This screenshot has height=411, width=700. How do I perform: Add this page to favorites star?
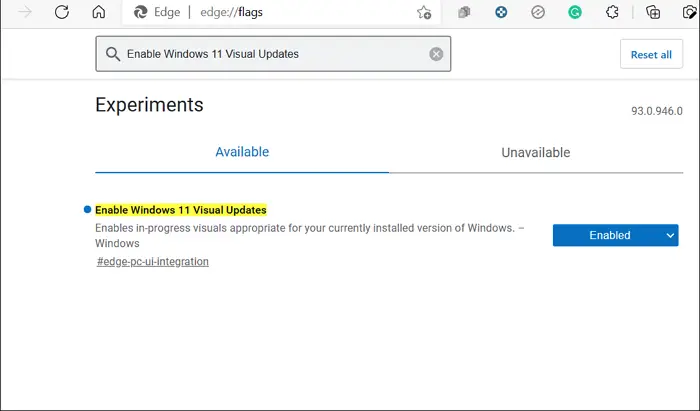(424, 12)
